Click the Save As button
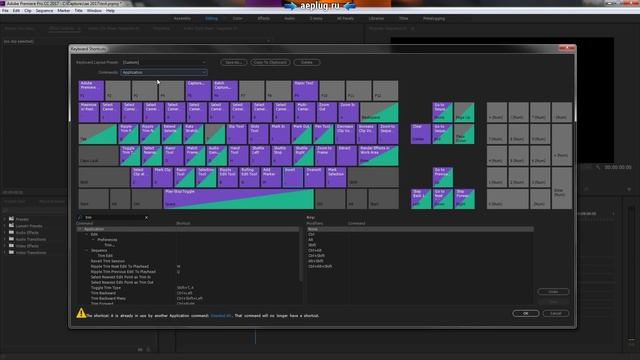640x360 pixels. point(234,62)
